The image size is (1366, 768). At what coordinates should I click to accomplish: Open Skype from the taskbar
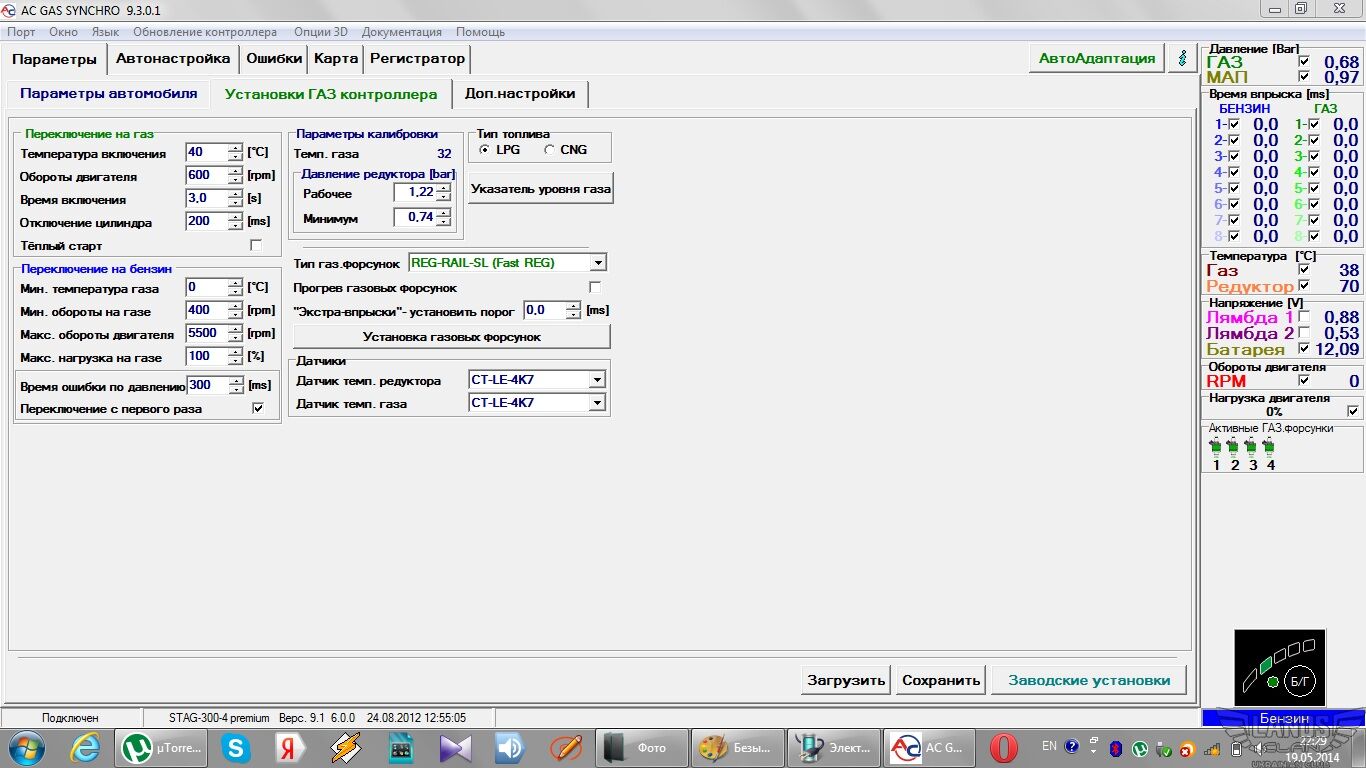236,748
